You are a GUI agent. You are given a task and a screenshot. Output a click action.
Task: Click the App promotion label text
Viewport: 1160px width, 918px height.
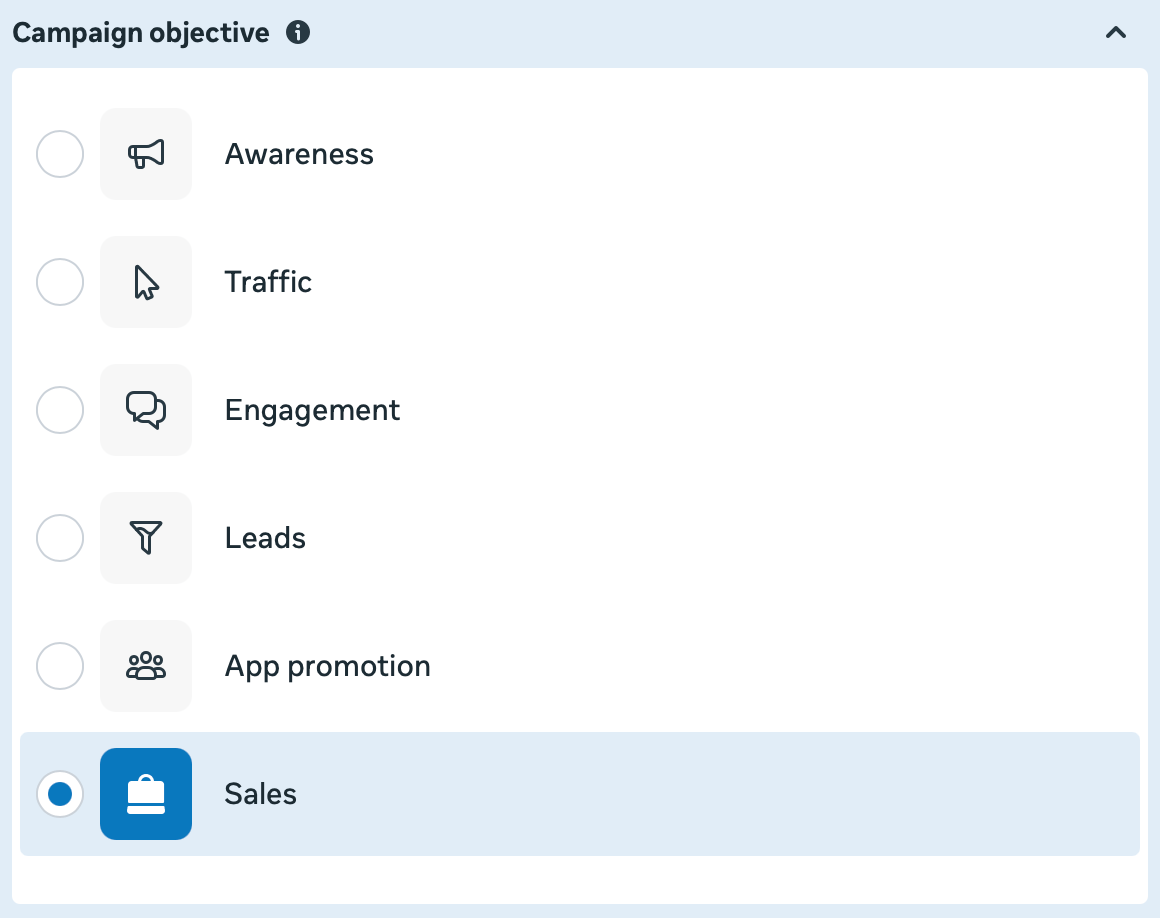point(328,666)
